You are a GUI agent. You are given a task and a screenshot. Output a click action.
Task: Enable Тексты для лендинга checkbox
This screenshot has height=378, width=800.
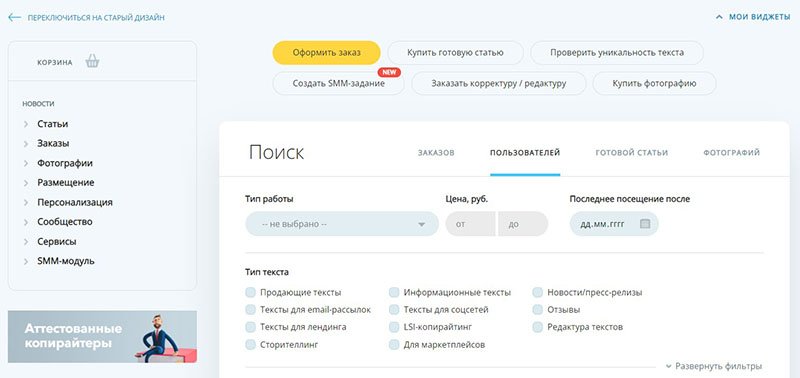pos(251,327)
